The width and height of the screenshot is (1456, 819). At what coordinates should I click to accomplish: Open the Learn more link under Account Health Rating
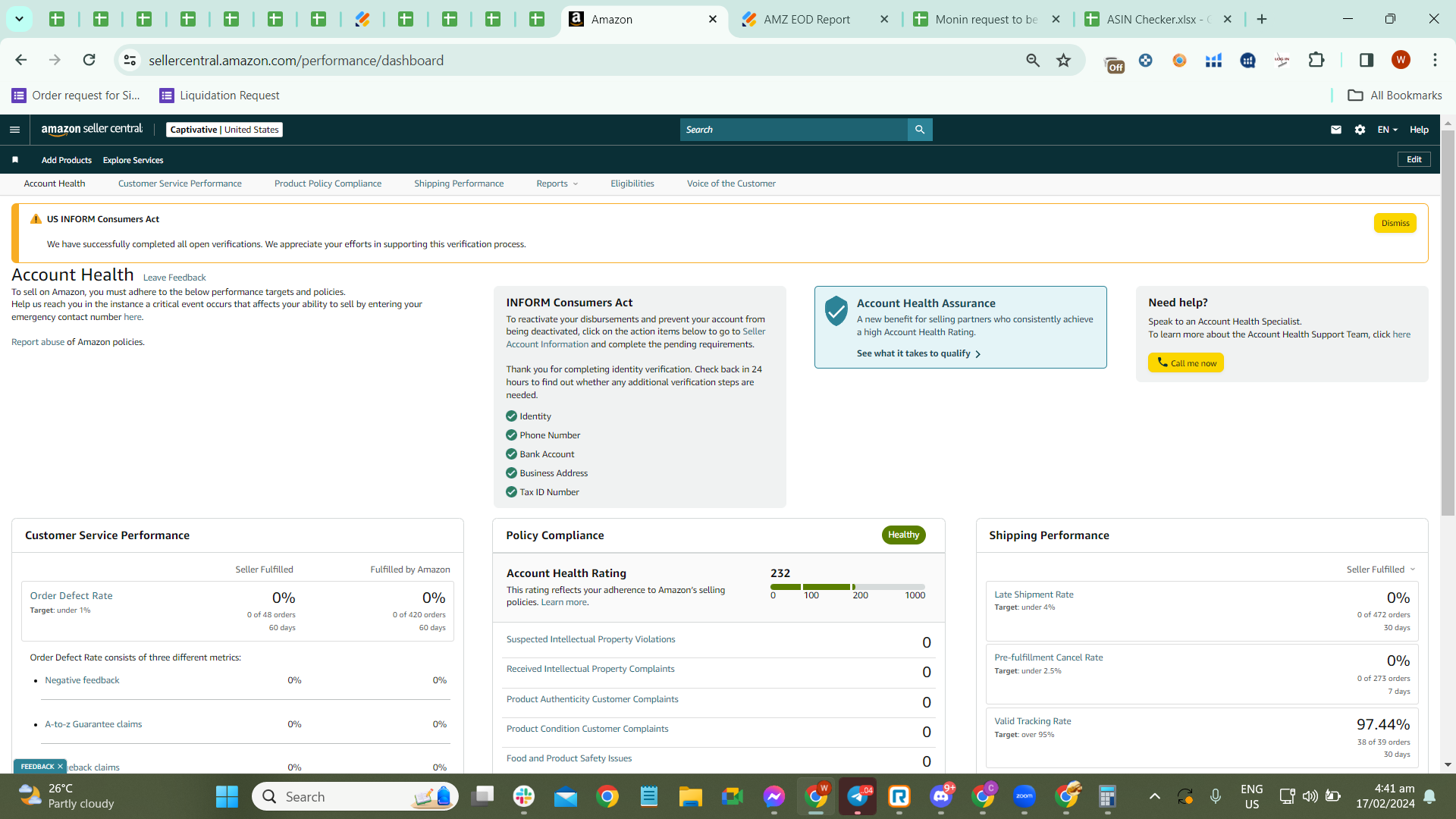(563, 602)
